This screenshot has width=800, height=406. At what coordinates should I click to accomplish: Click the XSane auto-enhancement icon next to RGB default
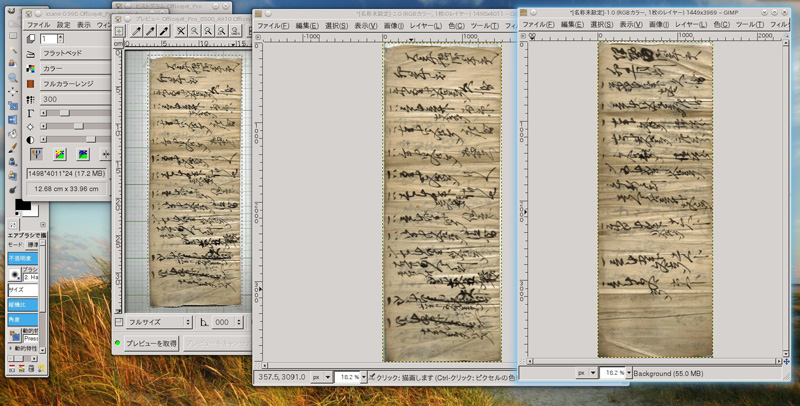click(60, 154)
